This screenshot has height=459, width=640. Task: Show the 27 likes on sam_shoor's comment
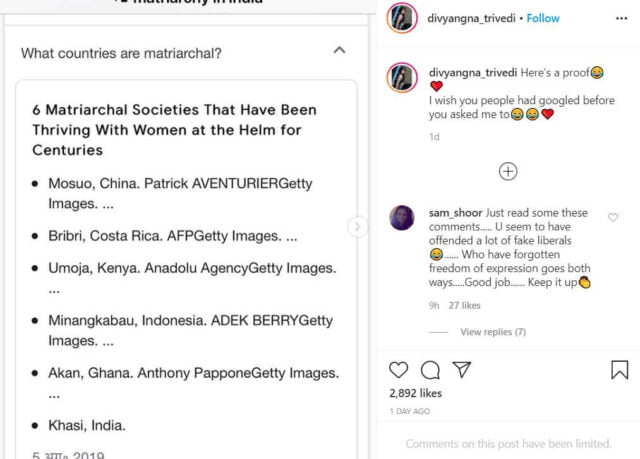pos(464,305)
